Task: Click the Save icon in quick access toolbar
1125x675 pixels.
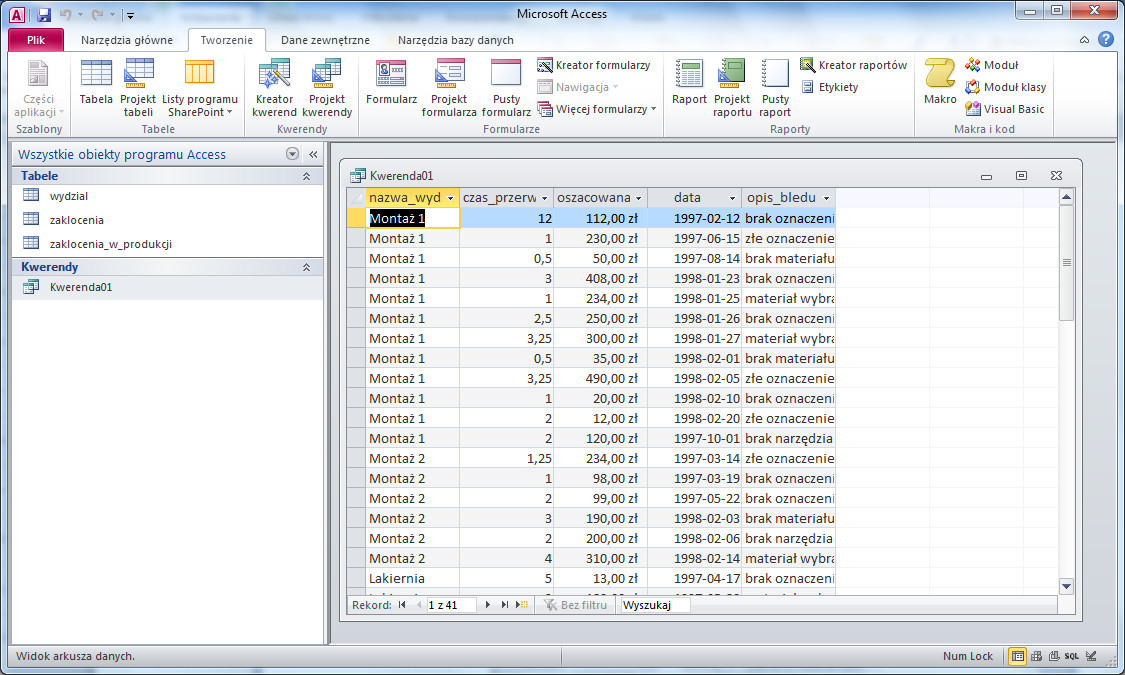Action: (x=44, y=14)
